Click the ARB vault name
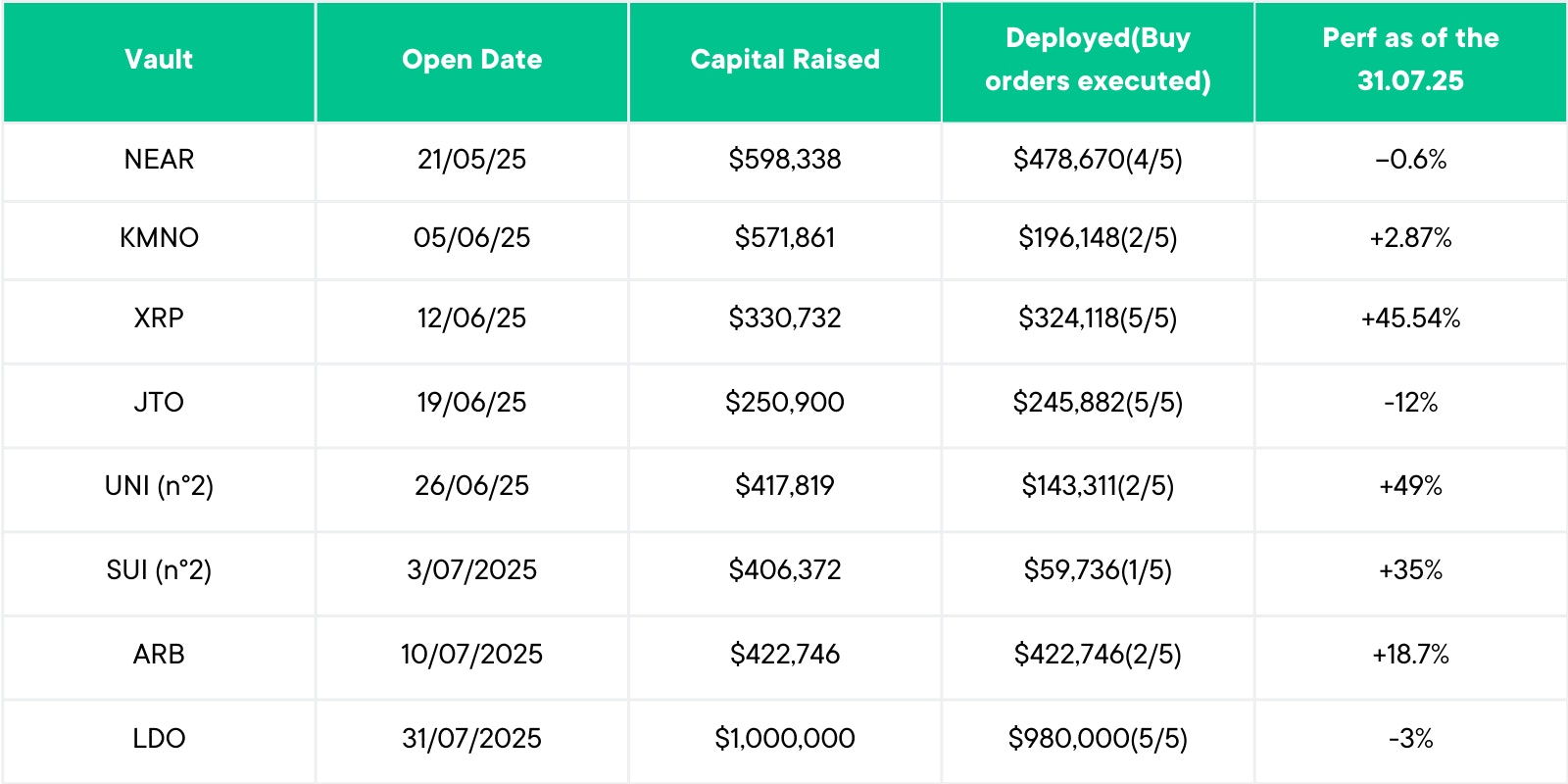The width and height of the screenshot is (1568, 784). coord(159,655)
